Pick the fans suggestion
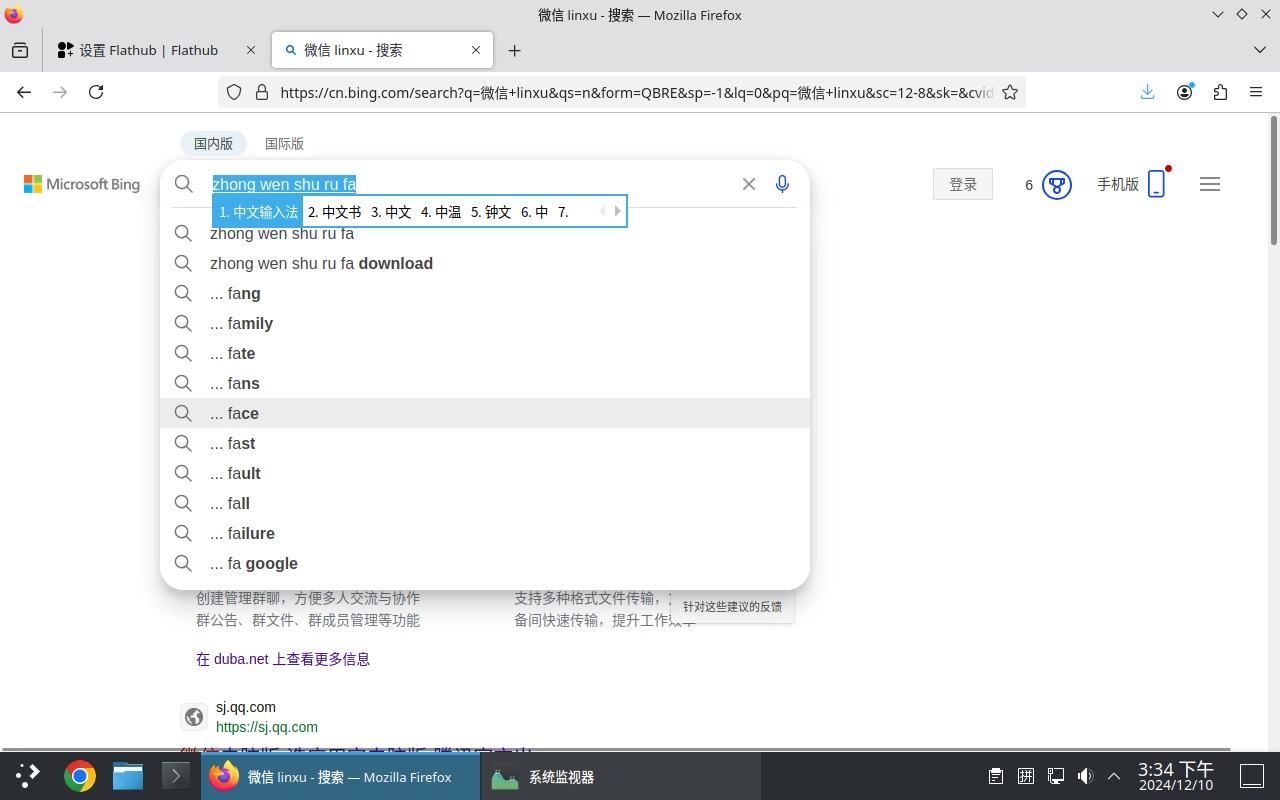 point(485,383)
